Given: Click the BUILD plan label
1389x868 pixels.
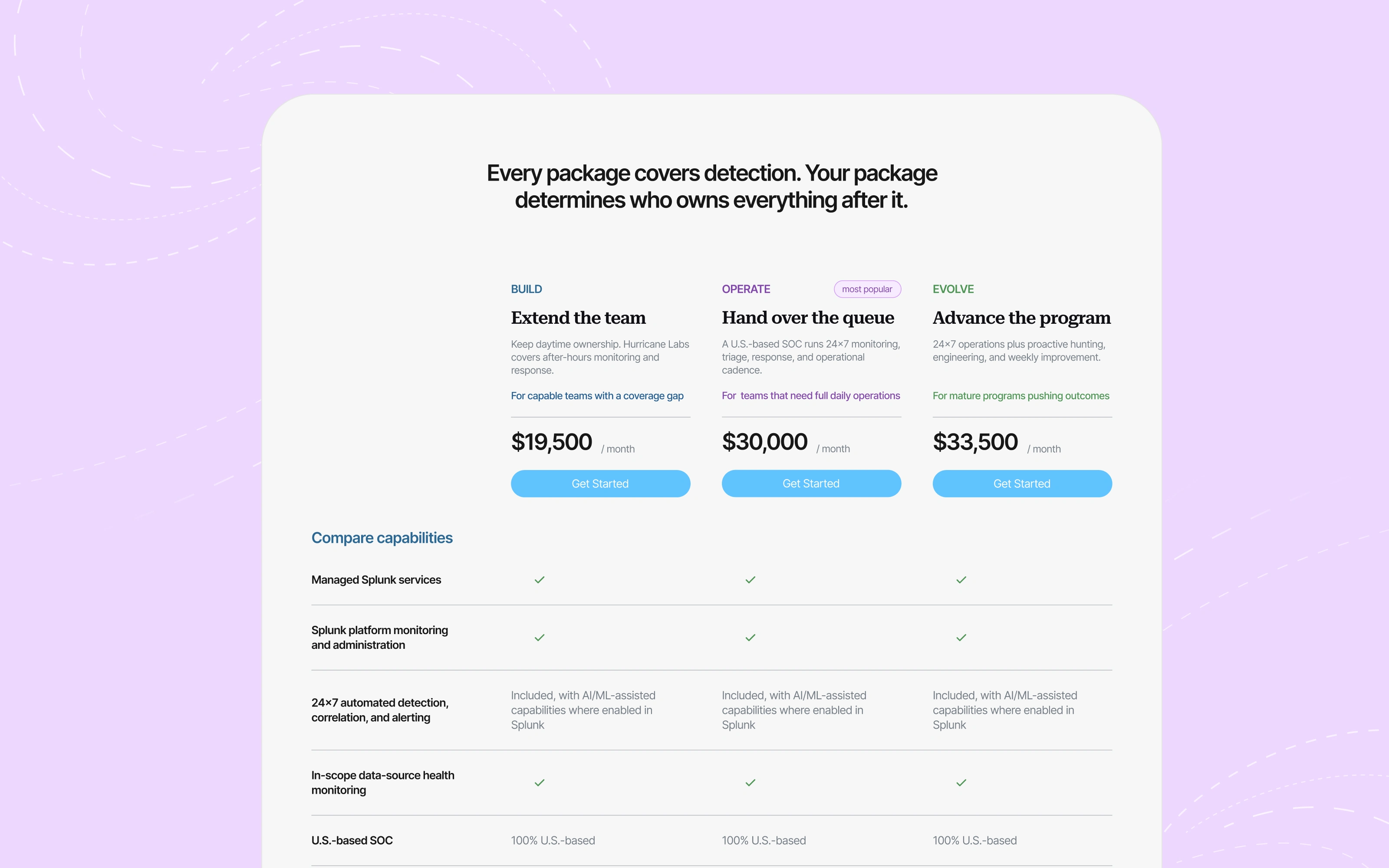Looking at the screenshot, I should [x=527, y=289].
